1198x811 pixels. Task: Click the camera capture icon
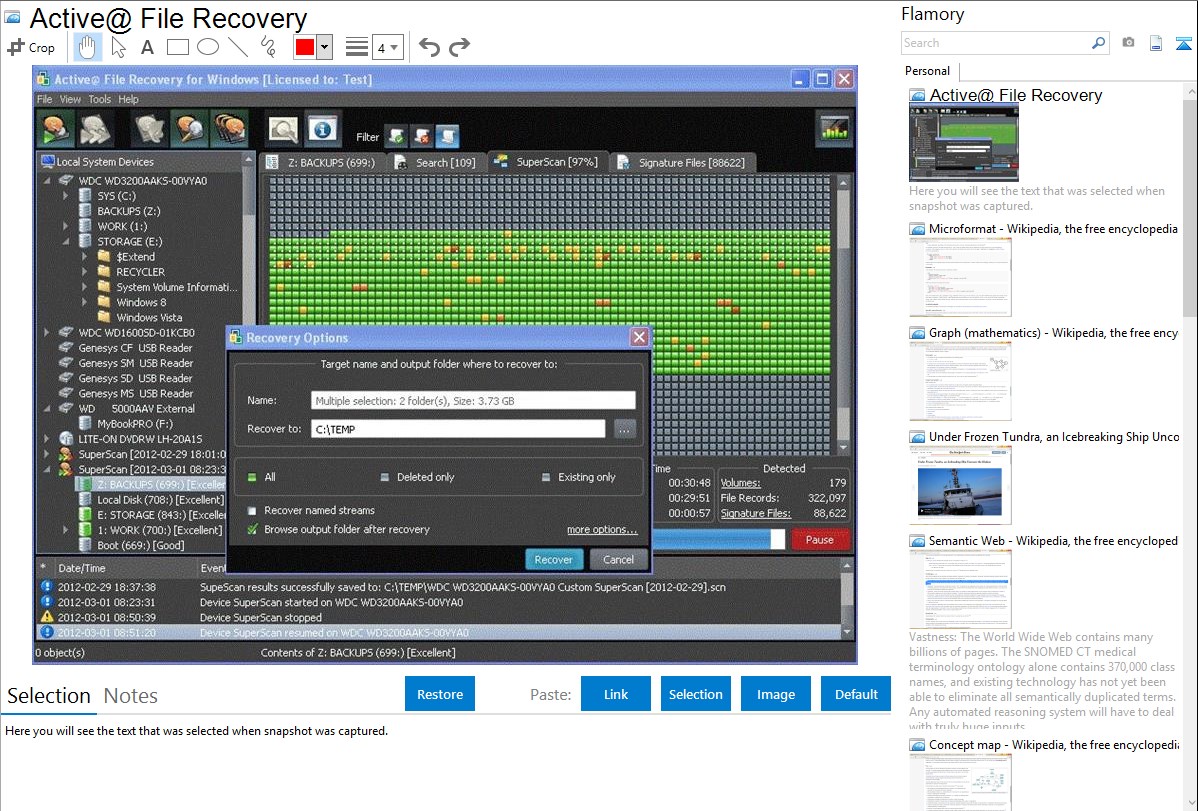click(1128, 43)
